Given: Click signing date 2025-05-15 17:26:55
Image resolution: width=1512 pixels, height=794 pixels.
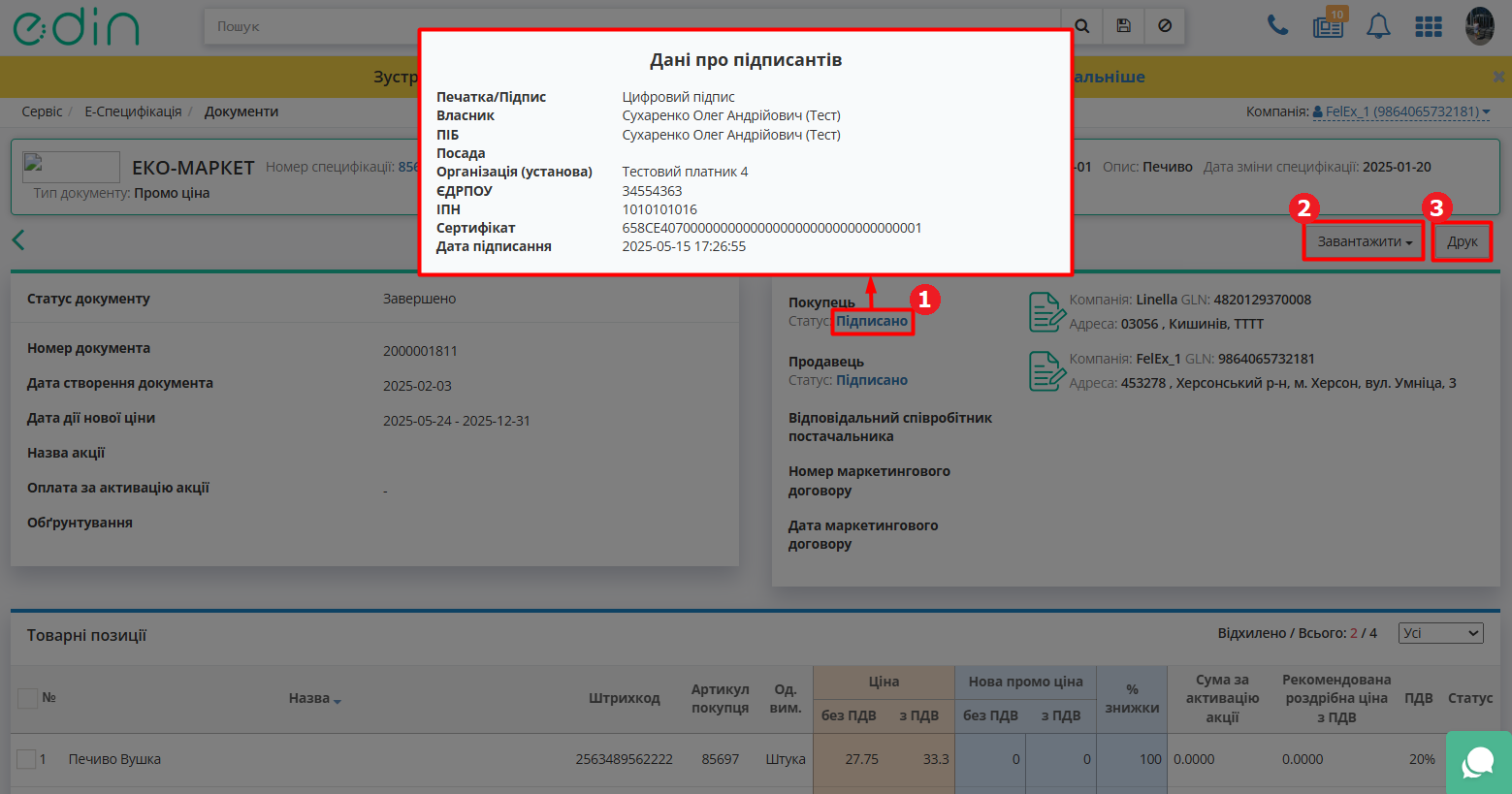Looking at the screenshot, I should tap(684, 246).
